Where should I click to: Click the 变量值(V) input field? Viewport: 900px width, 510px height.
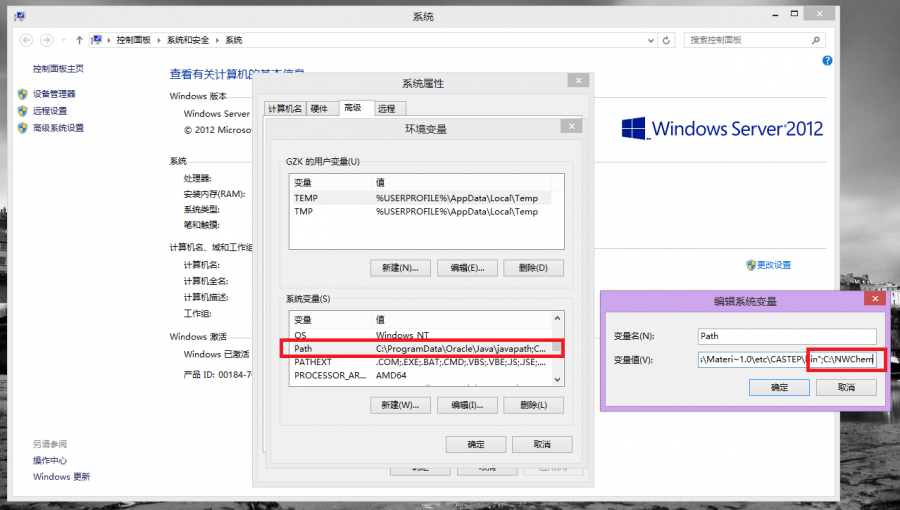click(x=787, y=360)
